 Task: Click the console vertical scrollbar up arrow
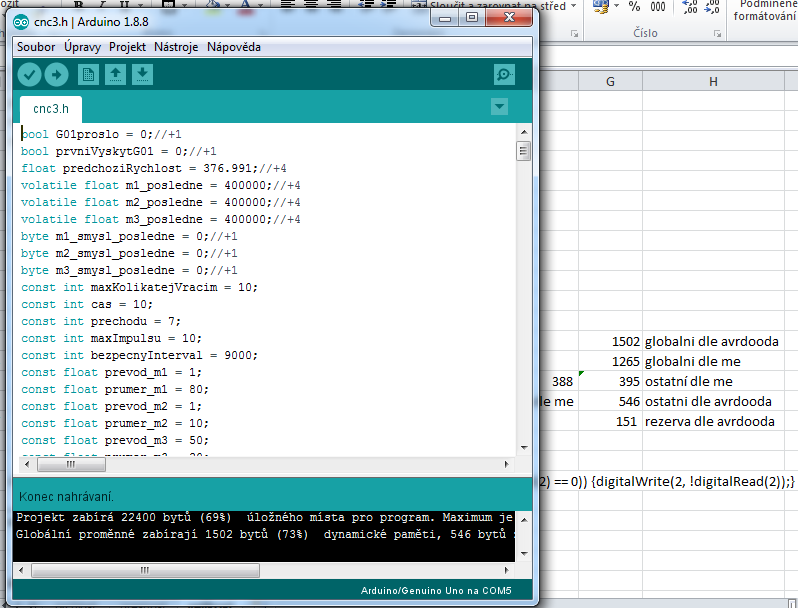[524, 520]
